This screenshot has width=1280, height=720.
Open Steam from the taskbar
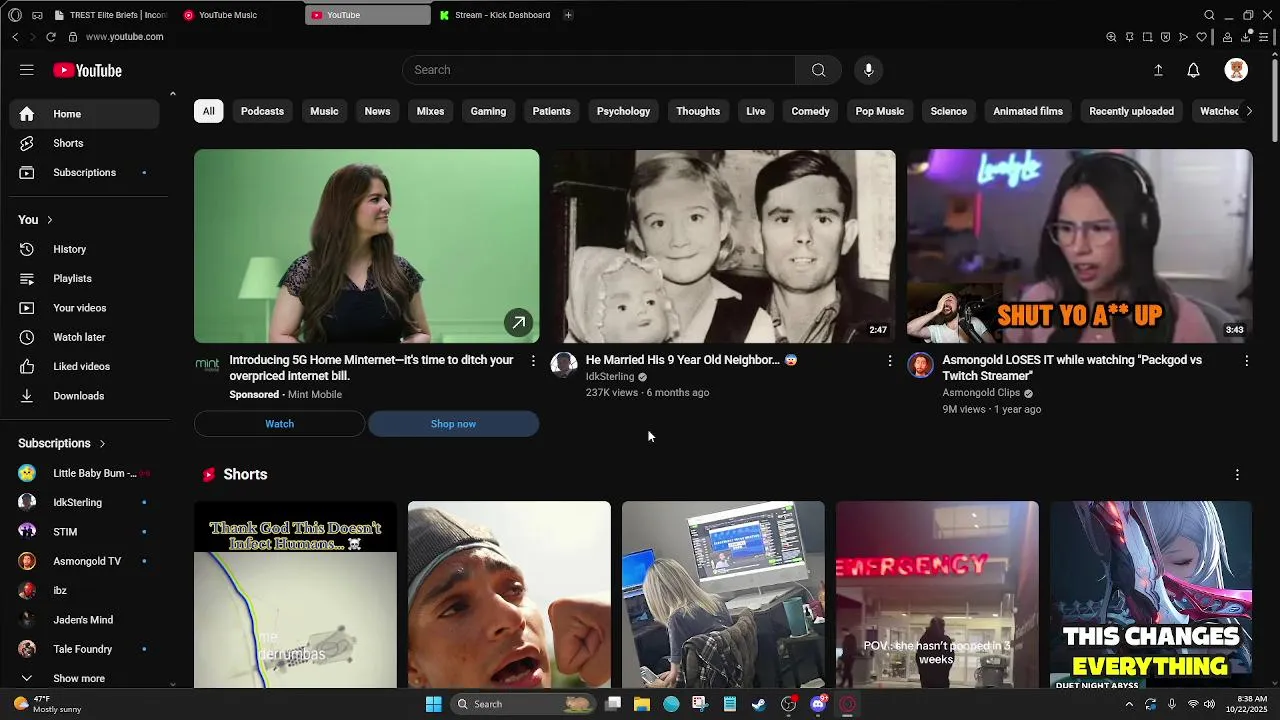759,704
